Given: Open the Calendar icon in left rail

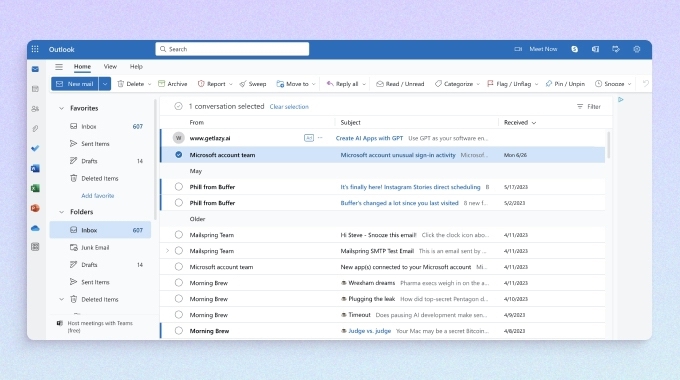Looking at the screenshot, I should pos(35,89).
